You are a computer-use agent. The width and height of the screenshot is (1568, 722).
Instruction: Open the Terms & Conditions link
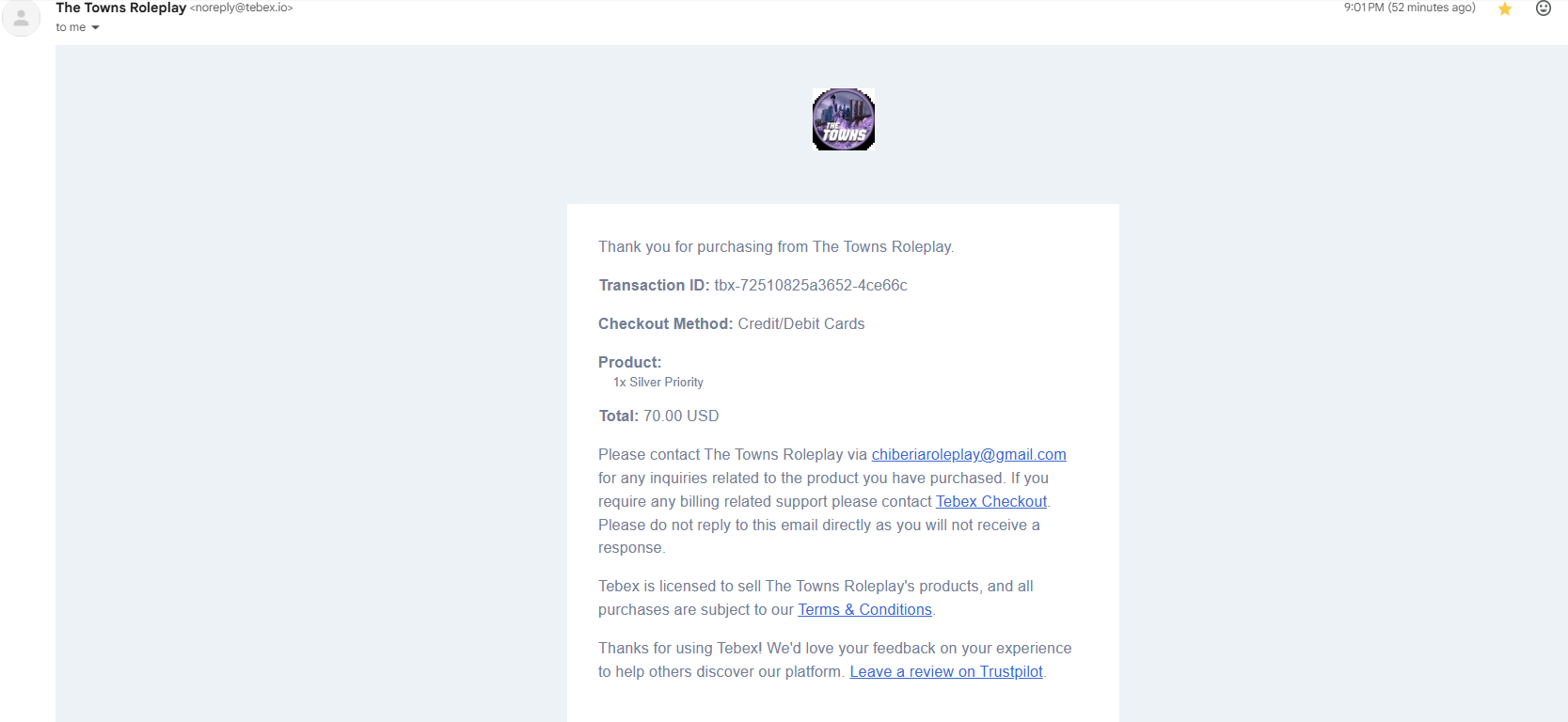pyautogui.click(x=864, y=610)
